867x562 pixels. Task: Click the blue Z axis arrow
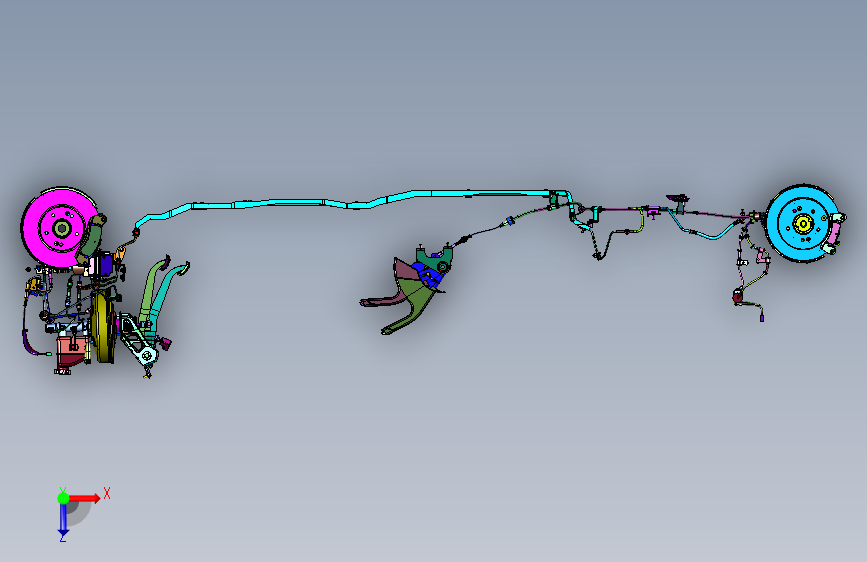pyautogui.click(x=63, y=519)
